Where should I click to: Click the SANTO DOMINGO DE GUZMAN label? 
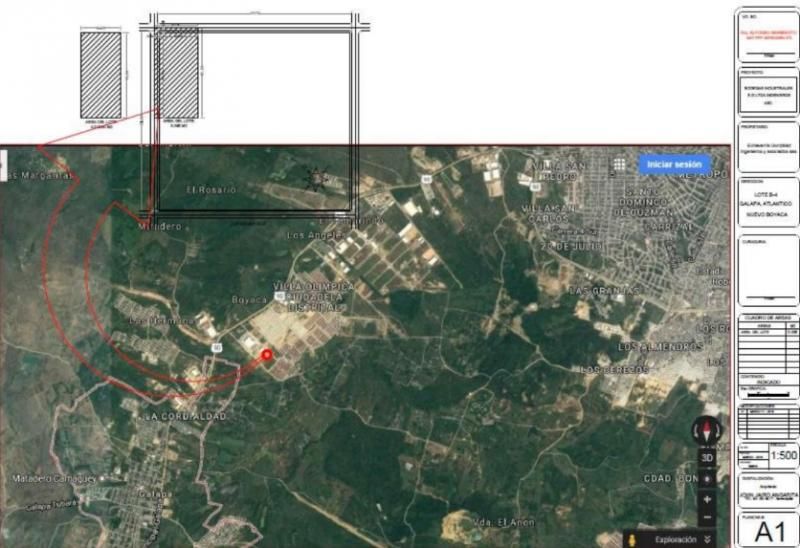[642, 202]
